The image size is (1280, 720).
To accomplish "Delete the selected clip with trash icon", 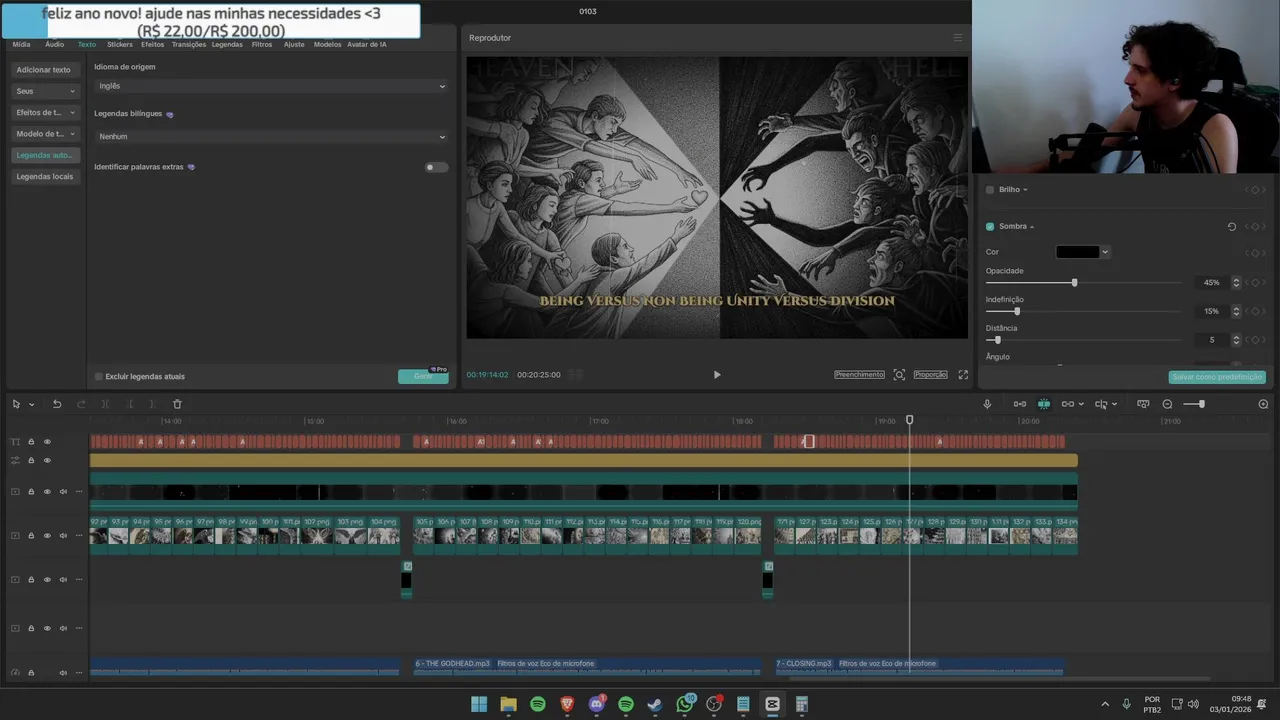I will point(177,404).
